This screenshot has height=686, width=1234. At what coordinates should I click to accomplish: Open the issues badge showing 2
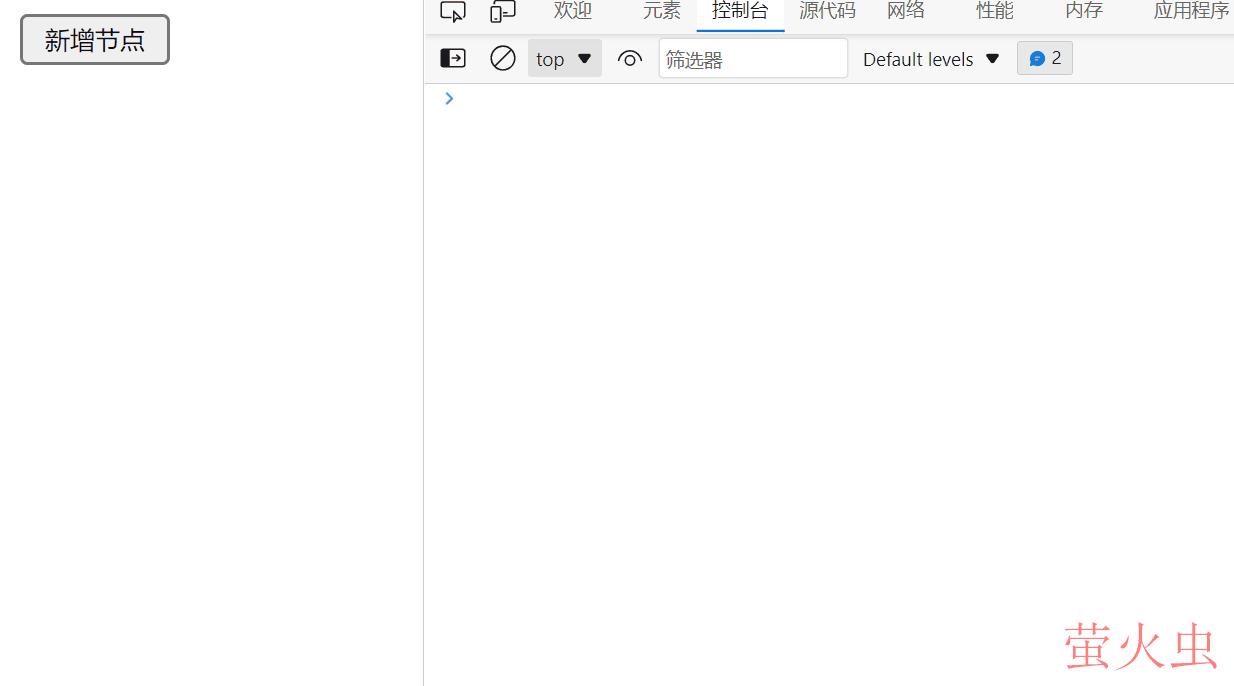pyautogui.click(x=1044, y=58)
